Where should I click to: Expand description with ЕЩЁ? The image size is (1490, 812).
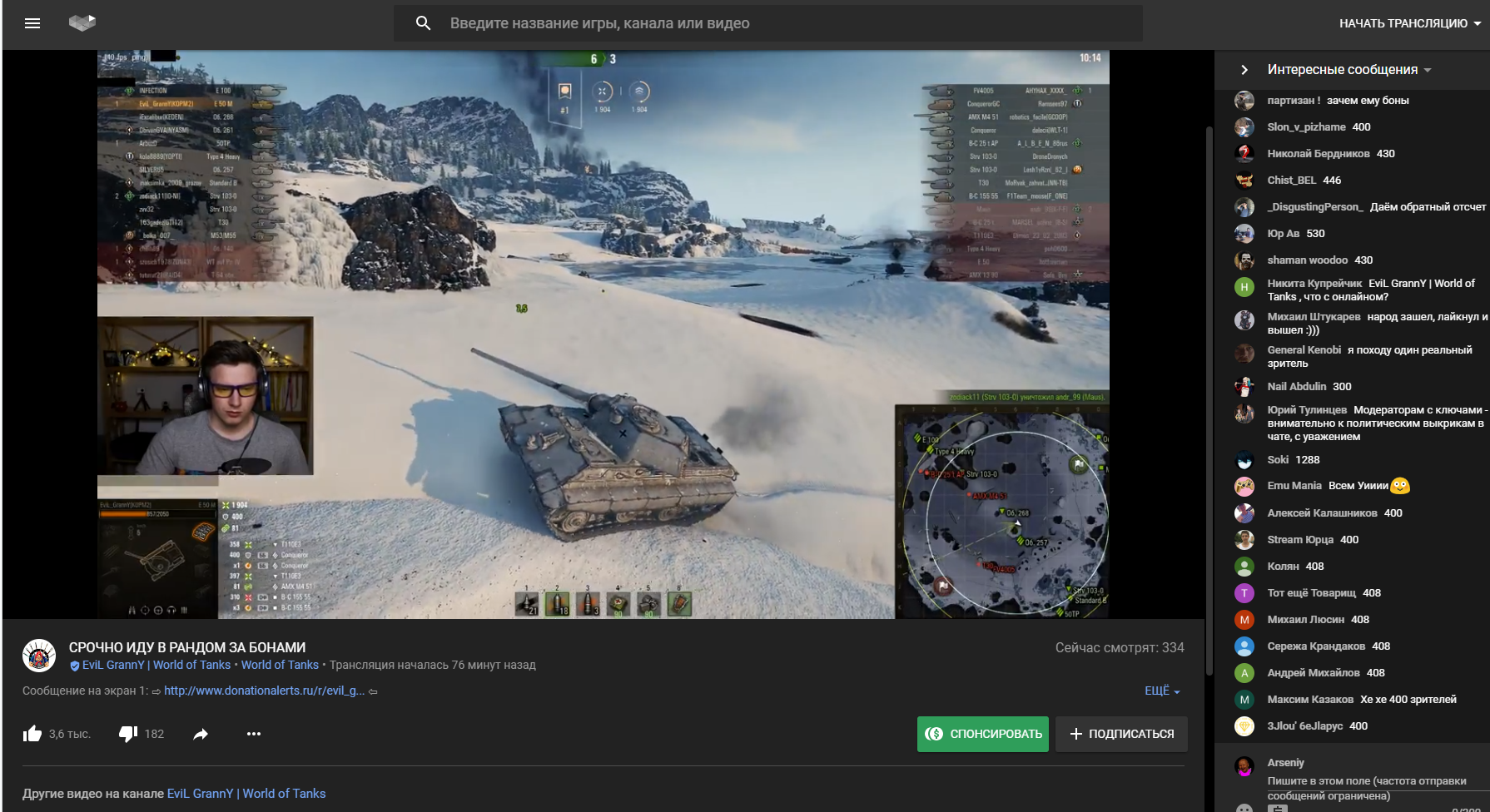coord(1162,691)
